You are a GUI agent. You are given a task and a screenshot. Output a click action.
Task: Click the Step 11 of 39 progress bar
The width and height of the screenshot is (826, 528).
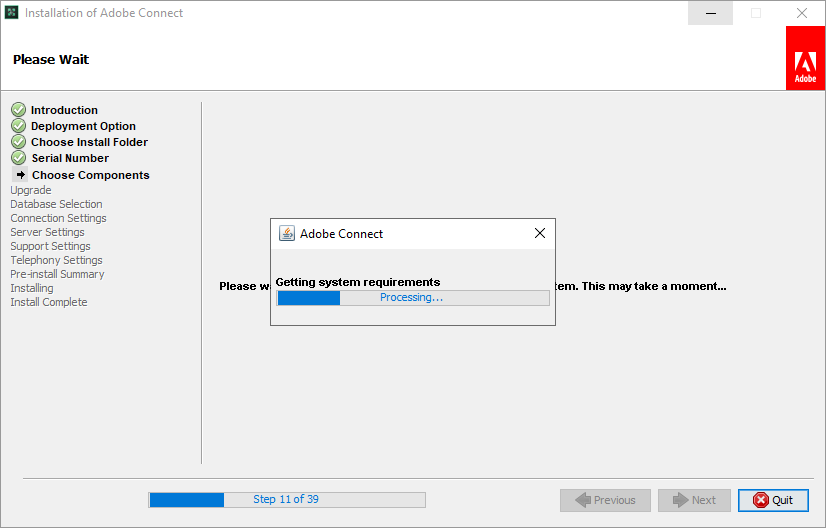(x=287, y=500)
